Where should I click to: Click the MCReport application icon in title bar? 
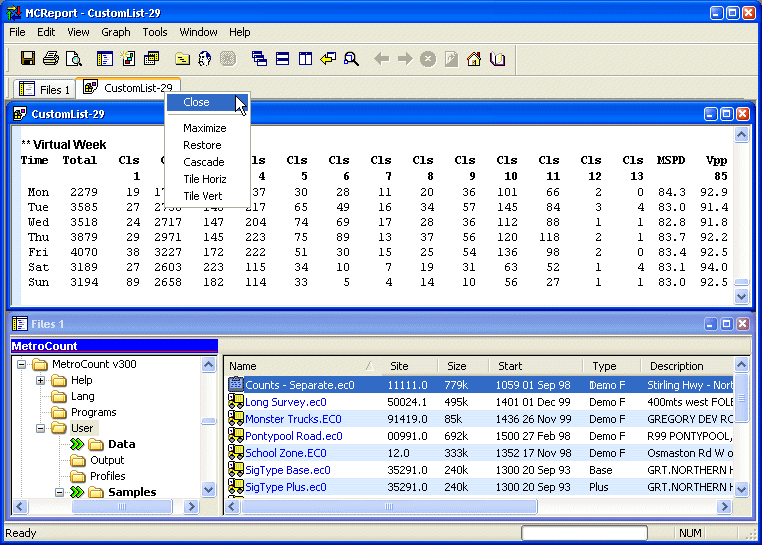tap(14, 13)
